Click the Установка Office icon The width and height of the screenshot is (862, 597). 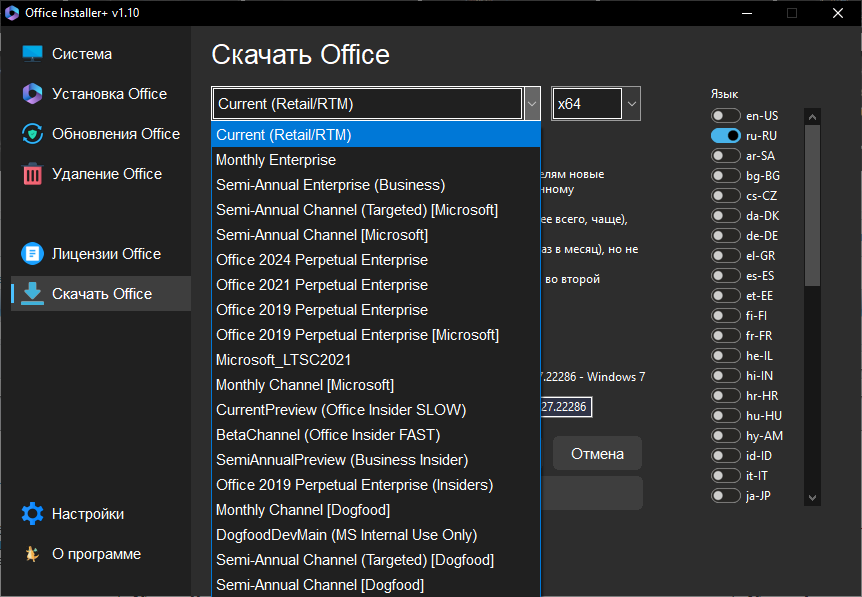pos(33,94)
